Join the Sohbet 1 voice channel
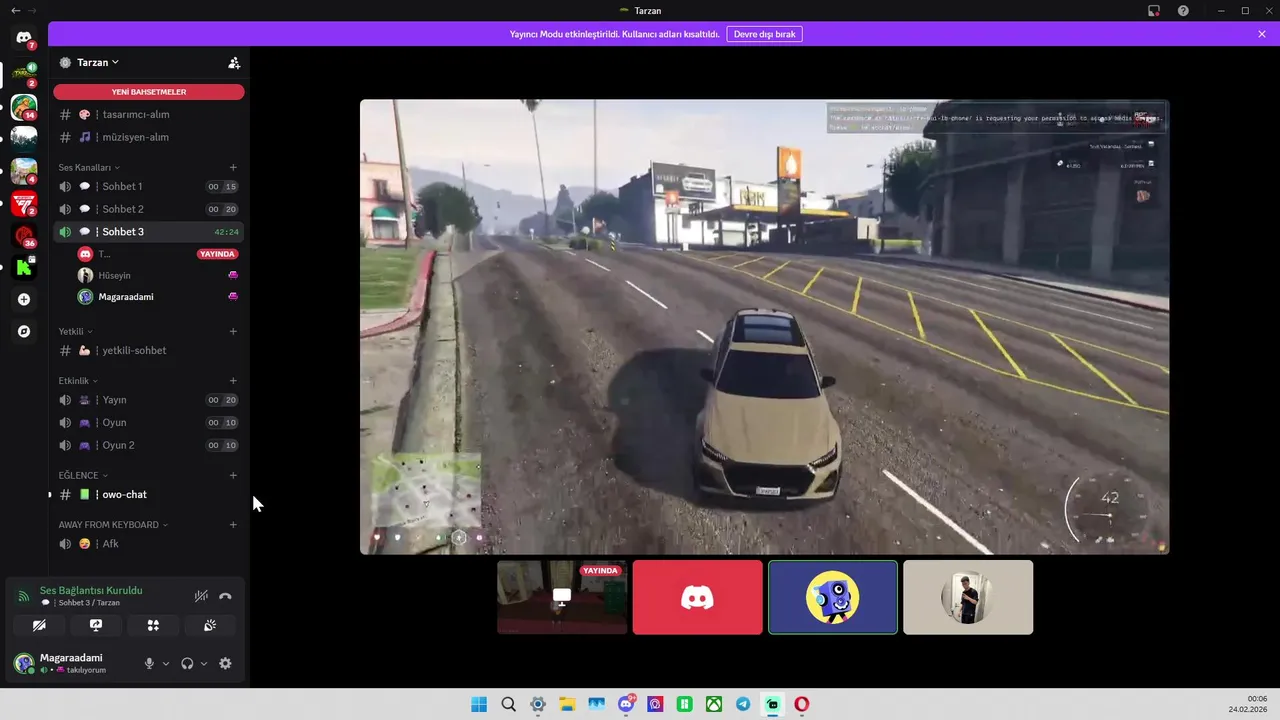1280x720 pixels. (149, 187)
